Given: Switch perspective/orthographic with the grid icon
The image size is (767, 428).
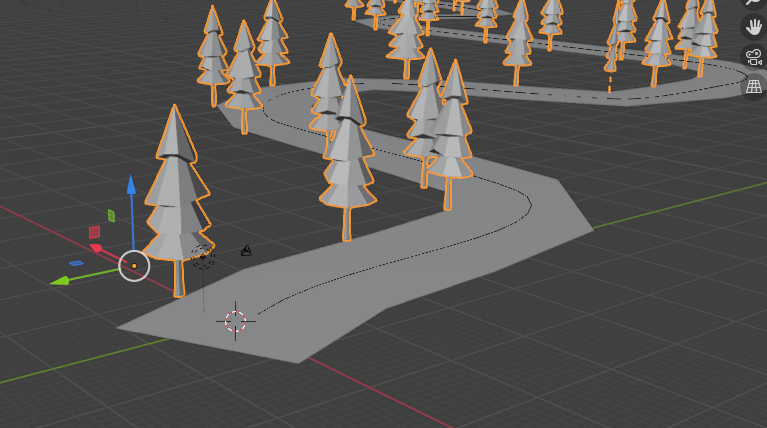Looking at the screenshot, I should [754, 88].
